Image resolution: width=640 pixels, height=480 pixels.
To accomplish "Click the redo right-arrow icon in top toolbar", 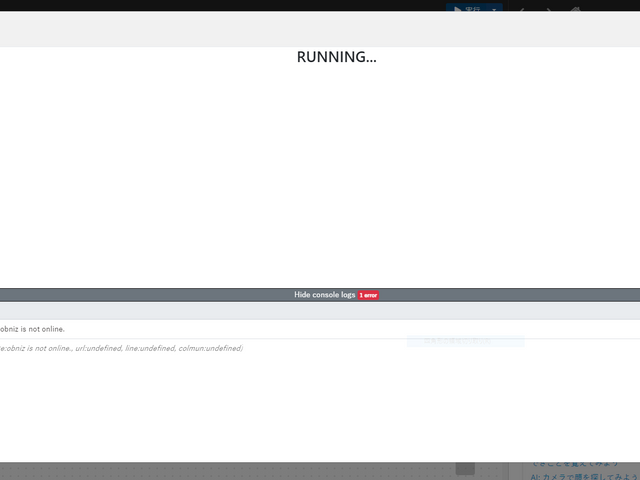I will [548, 10].
